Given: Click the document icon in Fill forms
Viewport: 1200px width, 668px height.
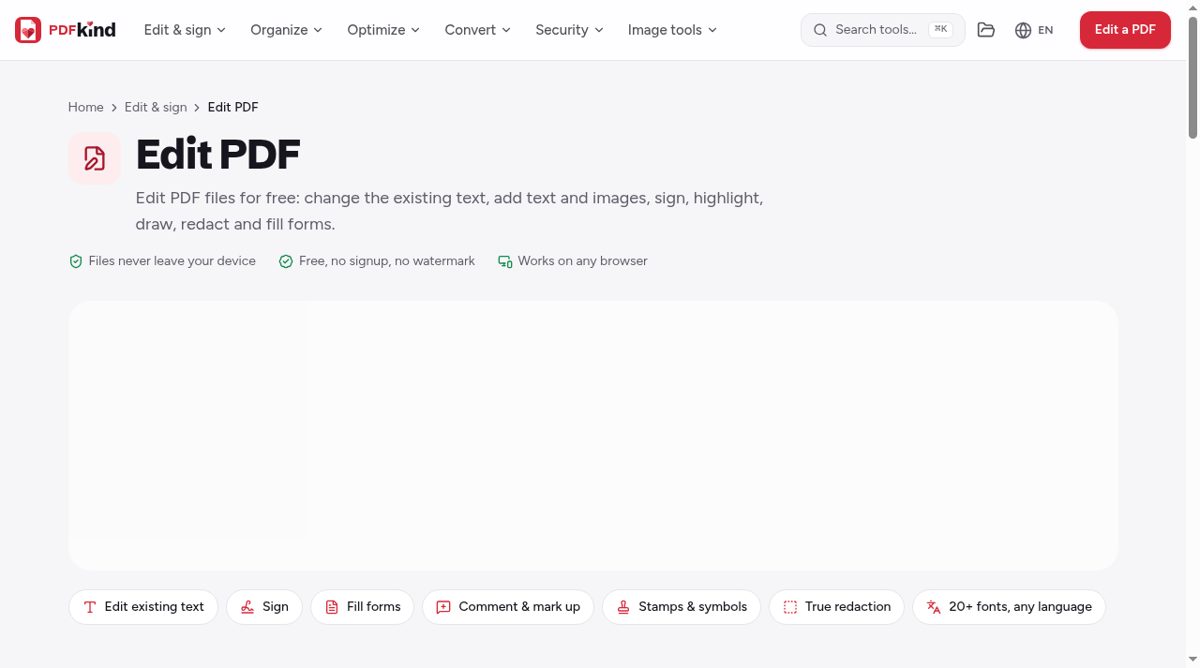Looking at the screenshot, I should tap(332, 607).
